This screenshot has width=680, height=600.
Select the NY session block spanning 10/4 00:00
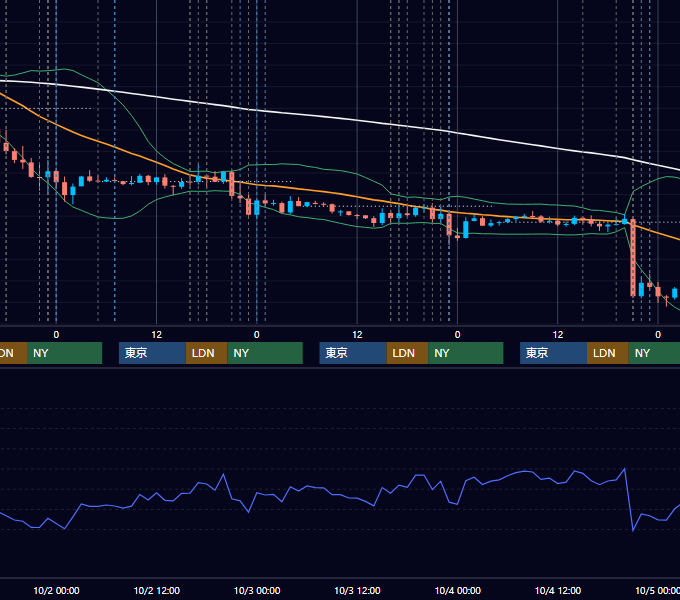coord(466,353)
